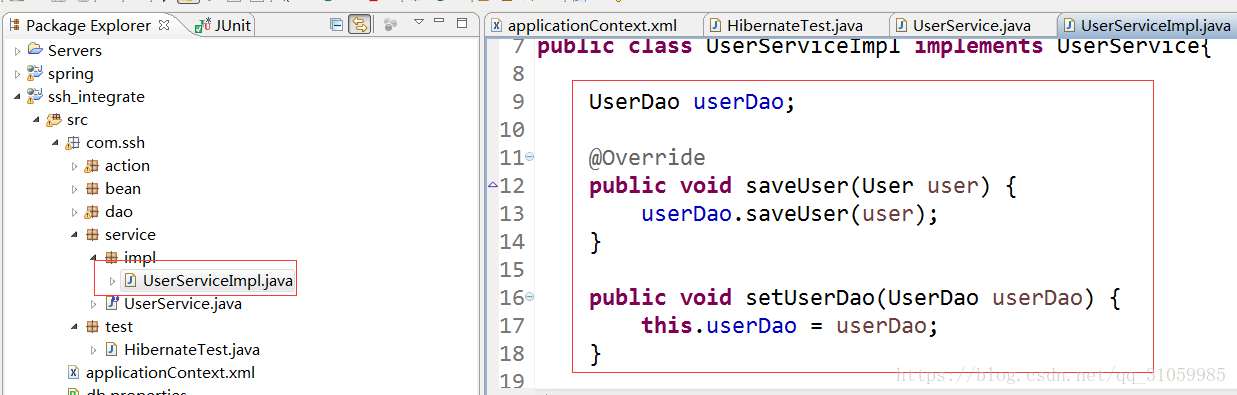
Task: Open Package Explorer View Menu triangle
Action: point(419,22)
